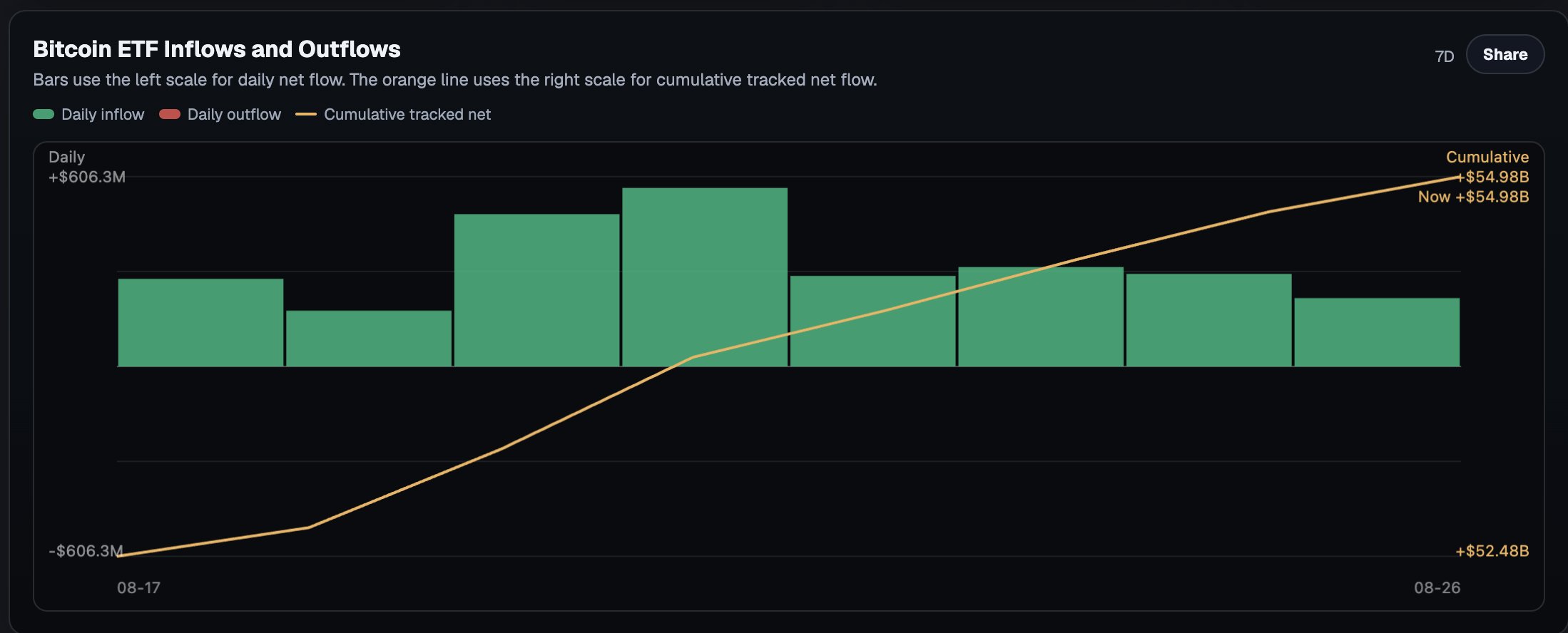
Task: Select the 7D time range label
Action: (x=1444, y=56)
